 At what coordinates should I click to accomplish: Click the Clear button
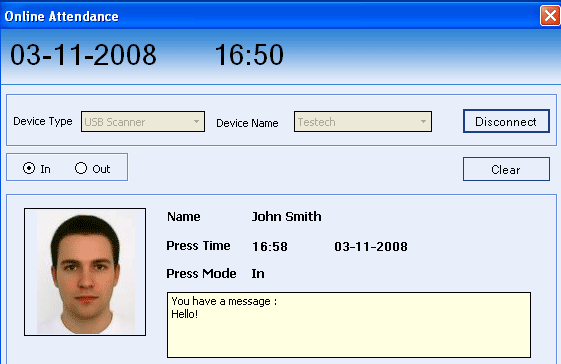(506, 169)
